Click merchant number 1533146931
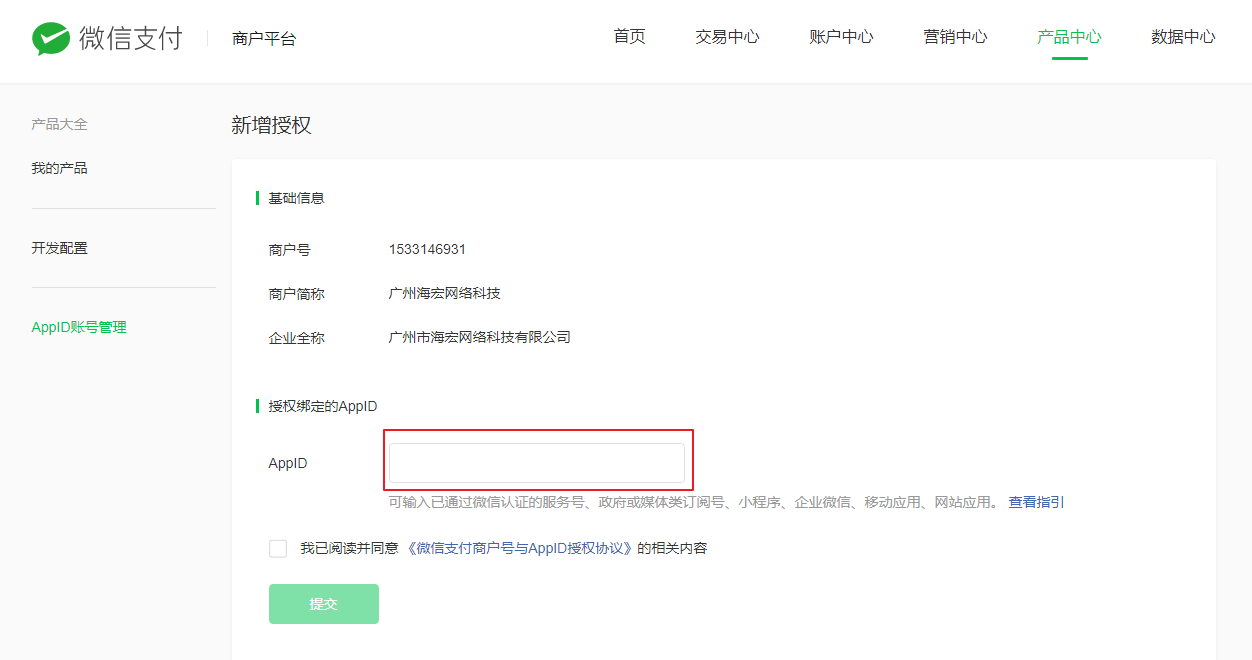Image resolution: width=1252 pixels, height=660 pixels. pos(428,249)
